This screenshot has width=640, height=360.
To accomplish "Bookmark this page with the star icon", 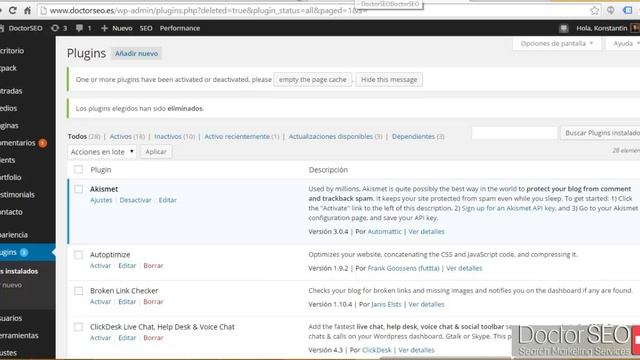I will coord(594,11).
